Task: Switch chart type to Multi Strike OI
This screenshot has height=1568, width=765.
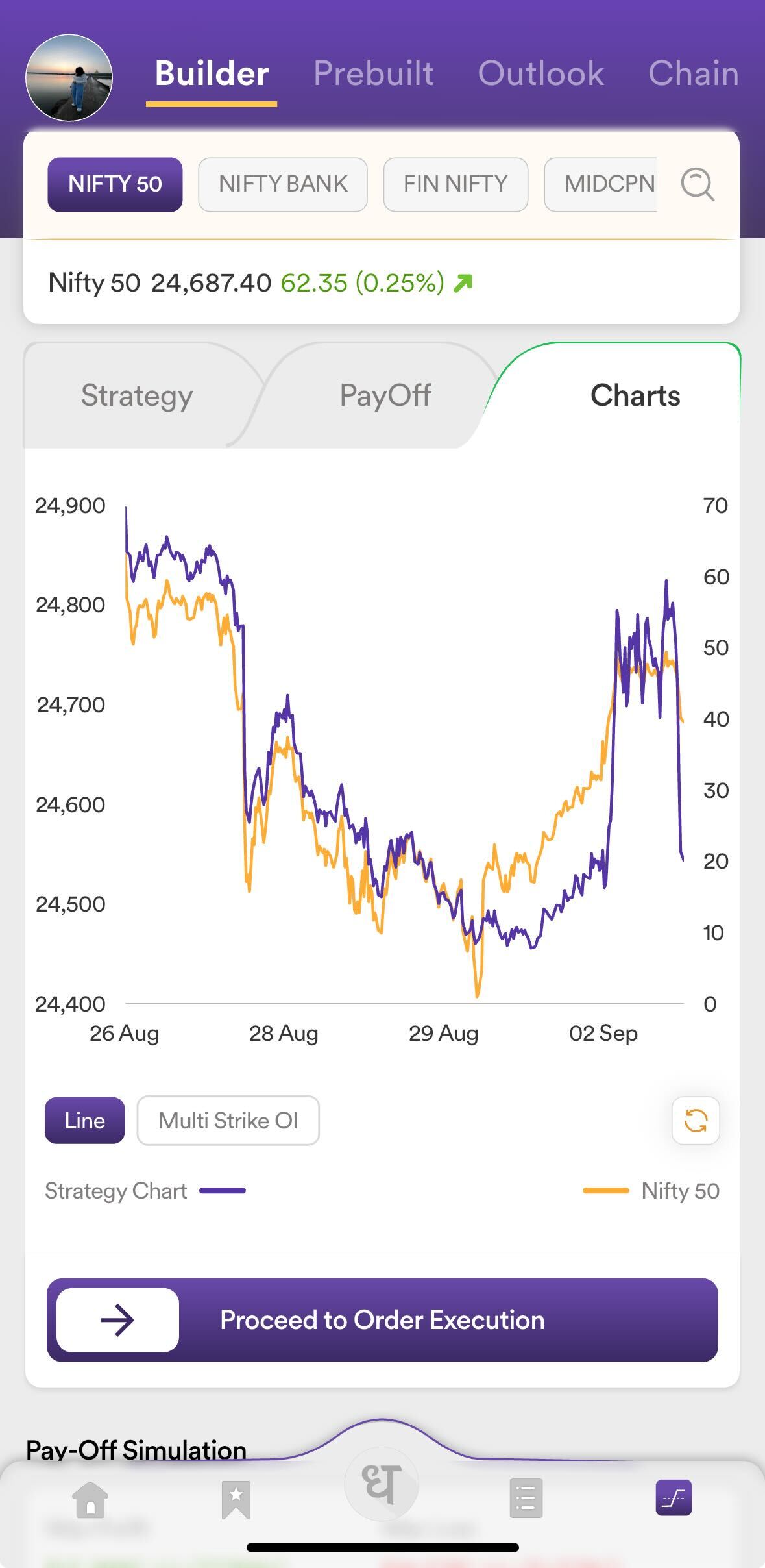Action: (228, 1121)
